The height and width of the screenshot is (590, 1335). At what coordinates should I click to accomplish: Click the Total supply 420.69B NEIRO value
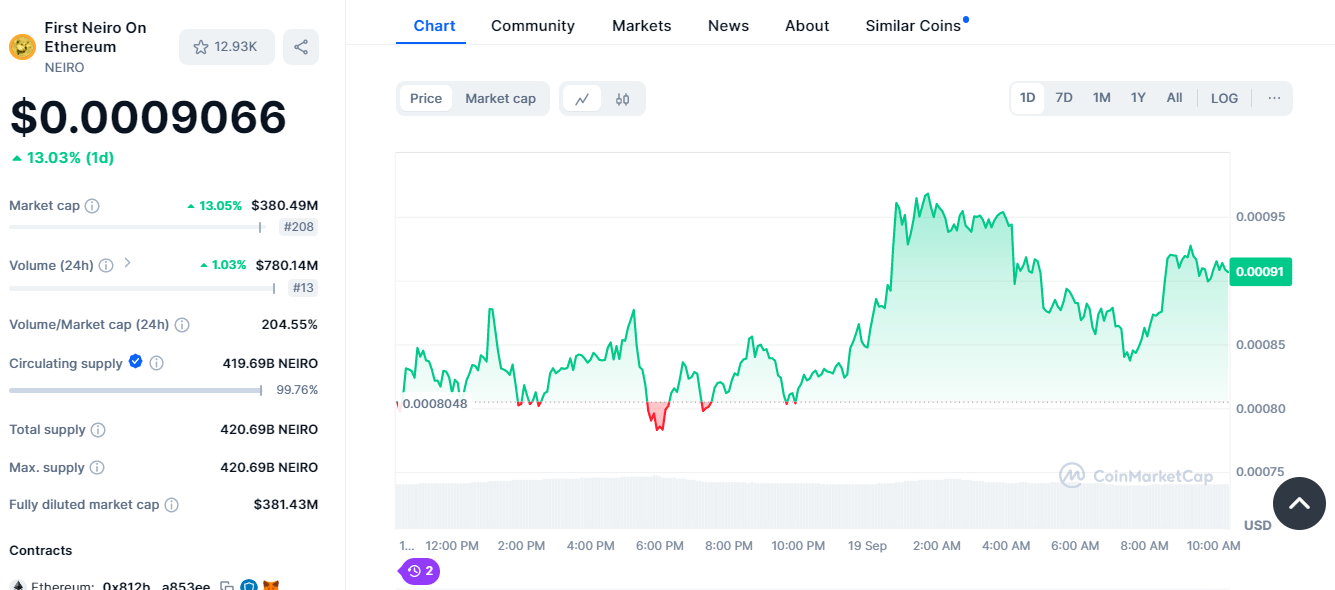[269, 430]
